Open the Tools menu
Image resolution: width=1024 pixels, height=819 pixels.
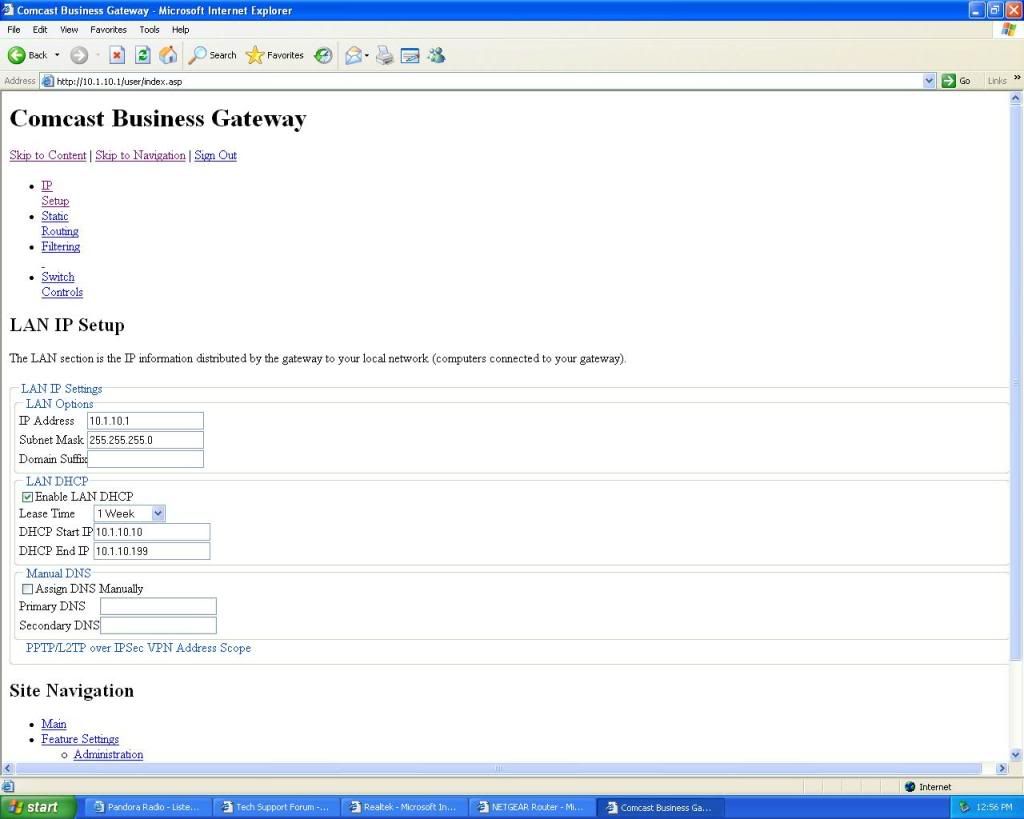point(149,30)
